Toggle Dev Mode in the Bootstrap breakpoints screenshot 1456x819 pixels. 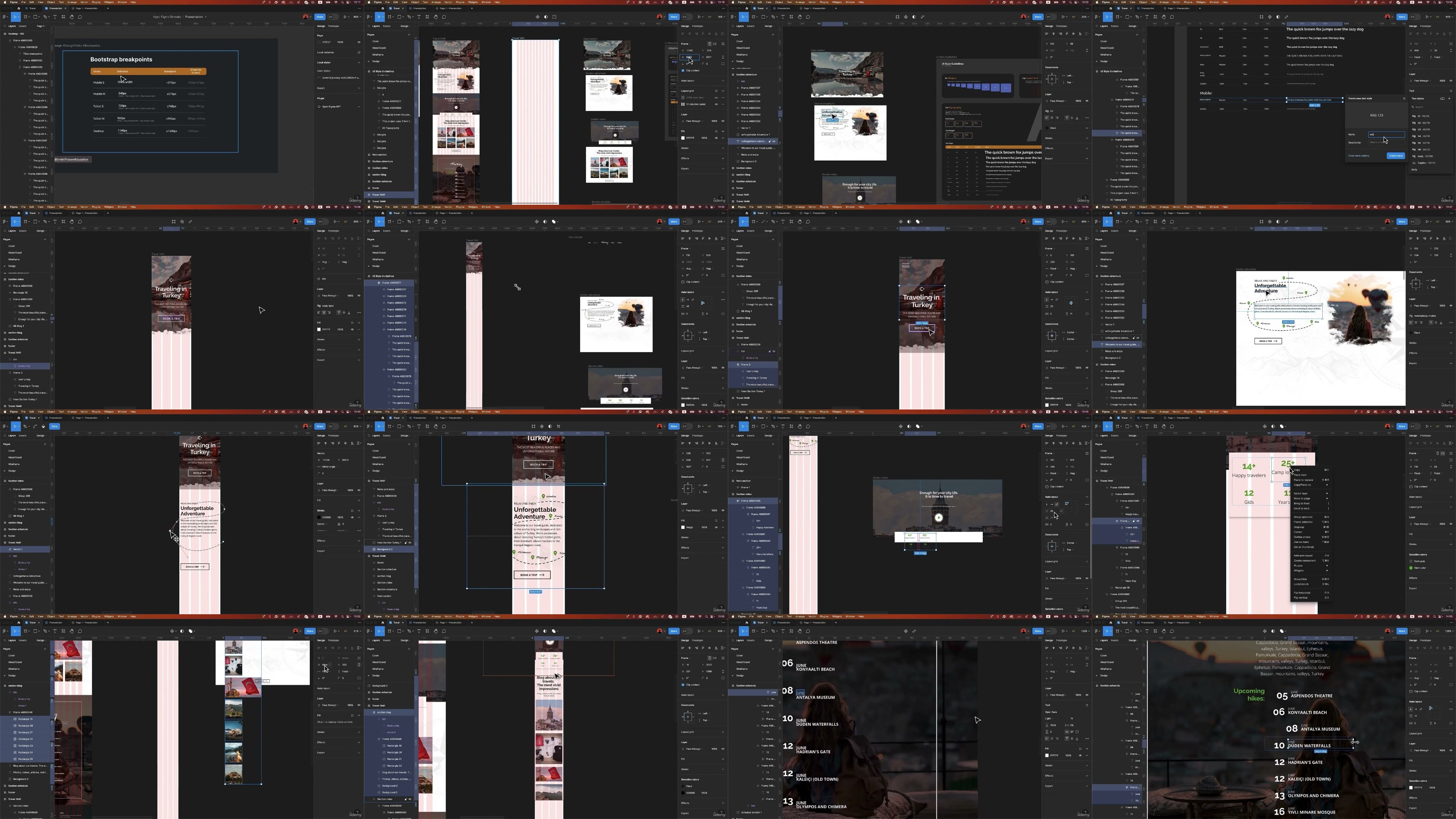[x=333, y=17]
